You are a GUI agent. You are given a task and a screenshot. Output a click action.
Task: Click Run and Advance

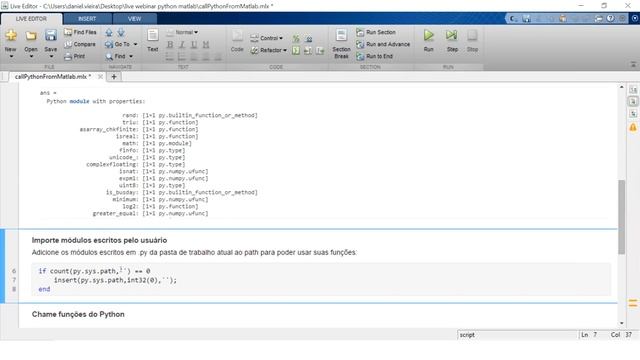point(383,44)
